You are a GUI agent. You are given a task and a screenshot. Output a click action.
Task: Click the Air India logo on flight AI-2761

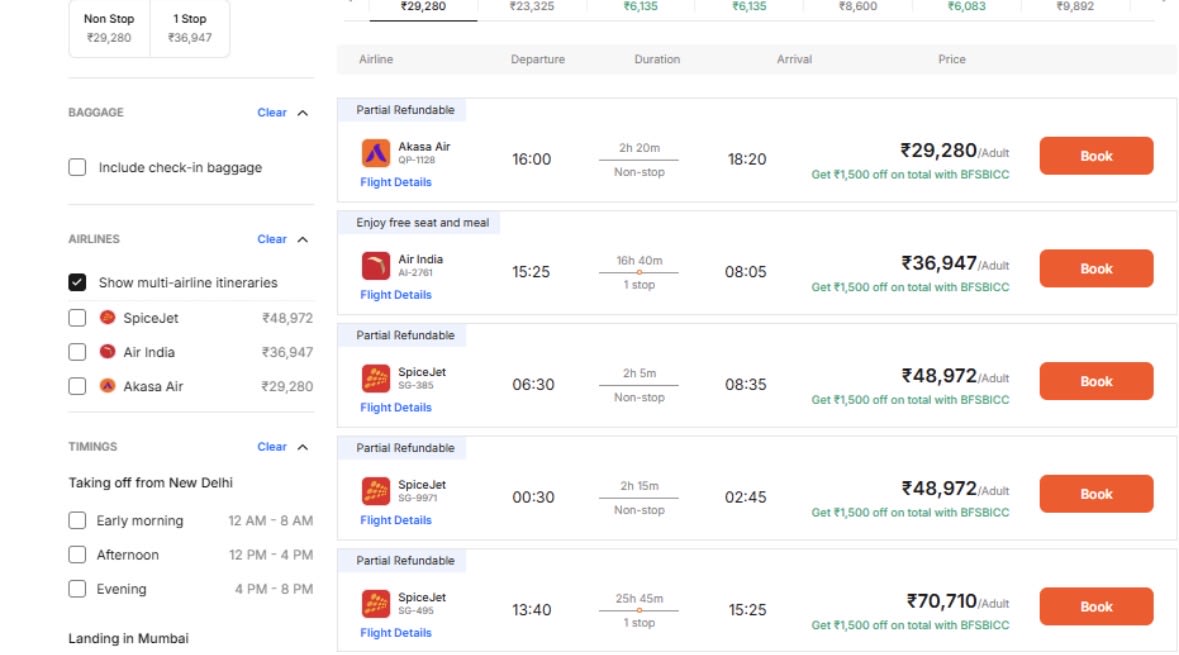(x=375, y=265)
